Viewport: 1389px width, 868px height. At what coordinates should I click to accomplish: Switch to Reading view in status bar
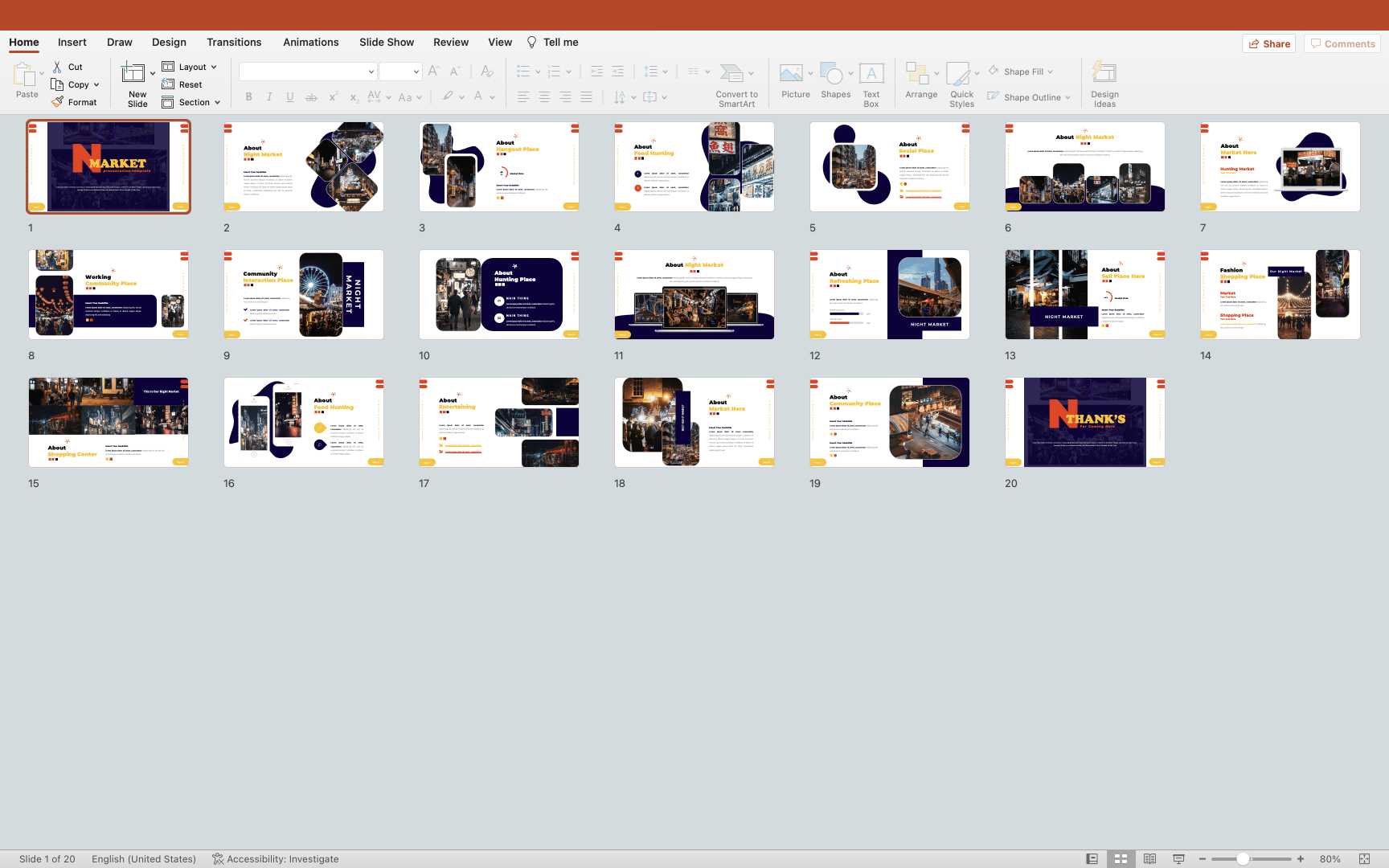pos(1149,858)
